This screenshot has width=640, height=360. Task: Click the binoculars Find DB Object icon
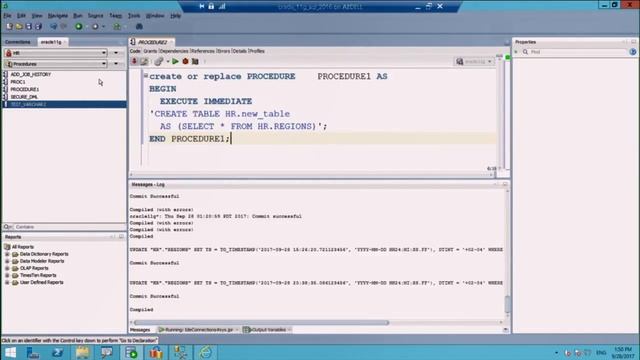tap(139, 27)
